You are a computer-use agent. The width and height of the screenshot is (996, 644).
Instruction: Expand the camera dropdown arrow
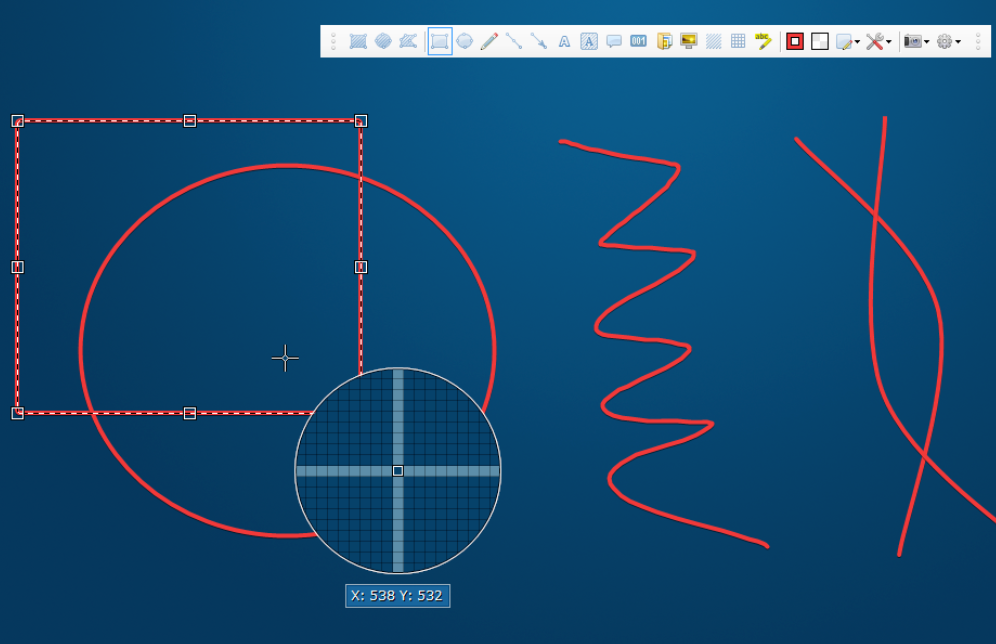click(927, 43)
